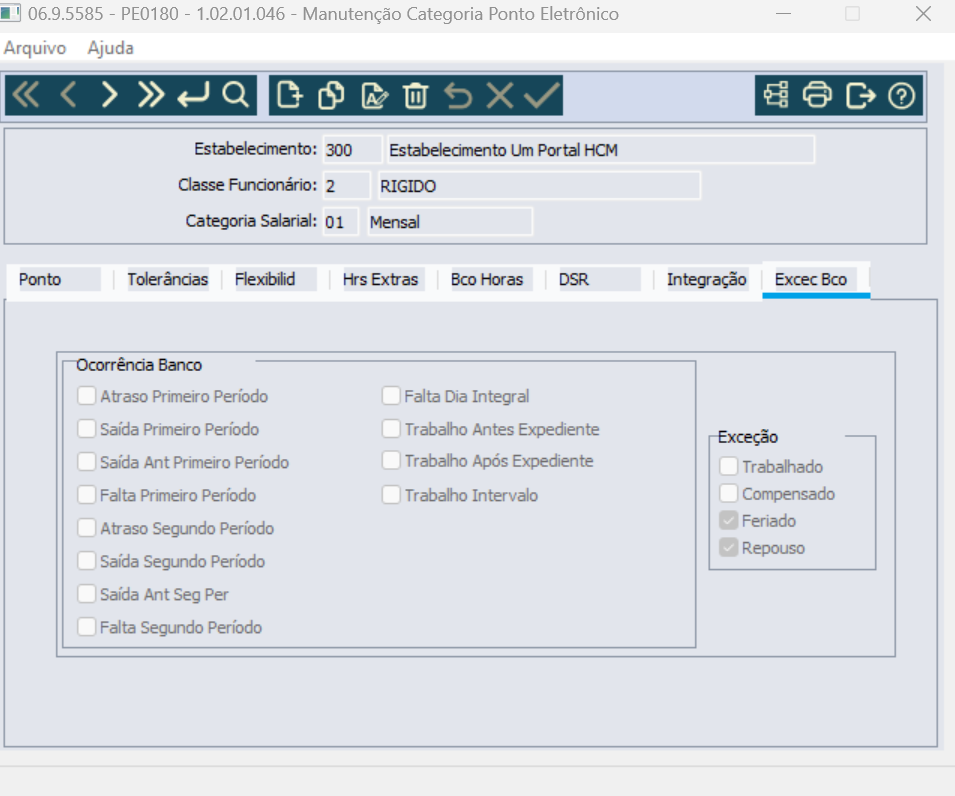The width and height of the screenshot is (955, 796).
Task: Click the Mensal description field
Action: 450,222
